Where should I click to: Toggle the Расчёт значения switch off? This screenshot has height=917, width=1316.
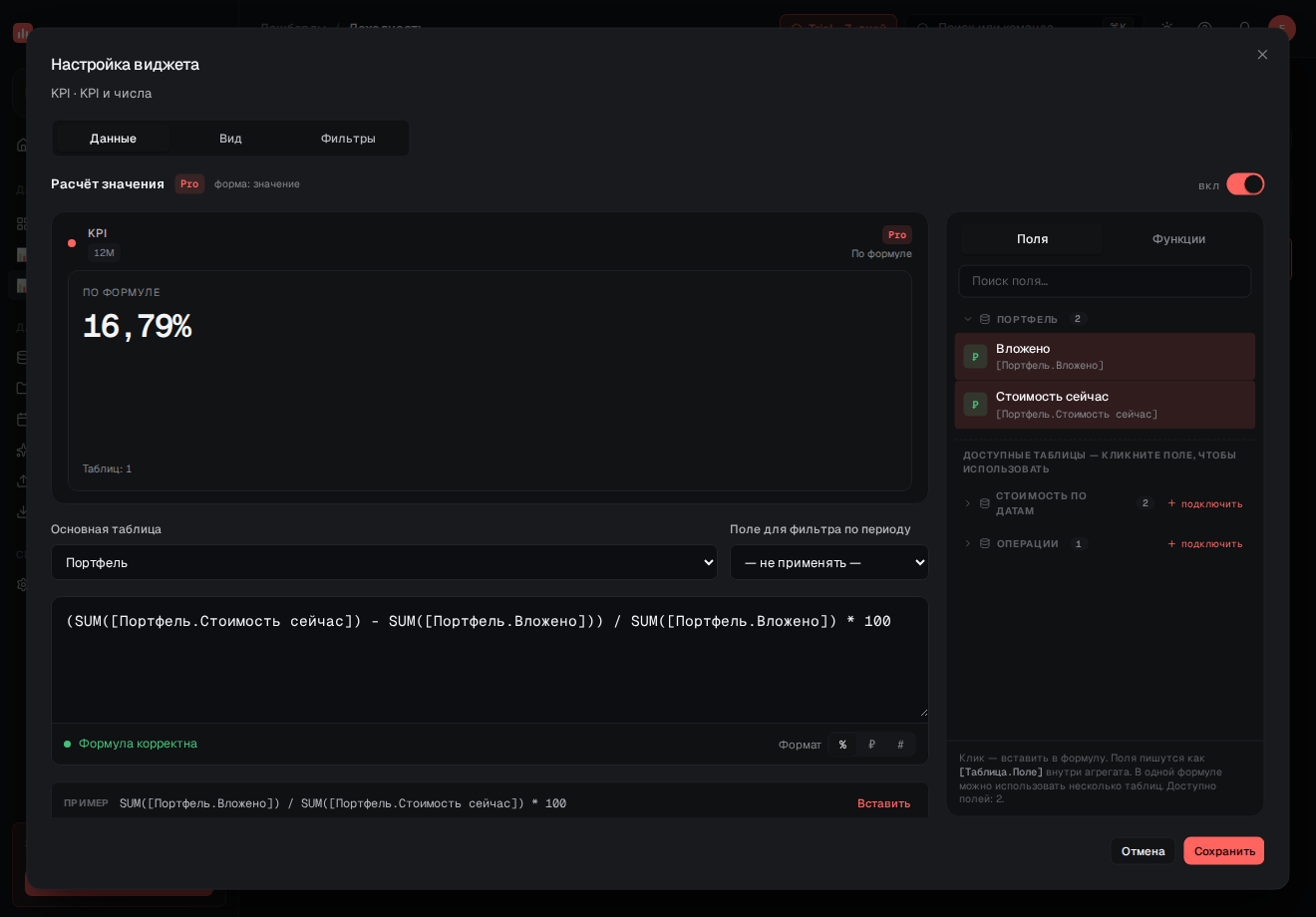click(x=1245, y=184)
